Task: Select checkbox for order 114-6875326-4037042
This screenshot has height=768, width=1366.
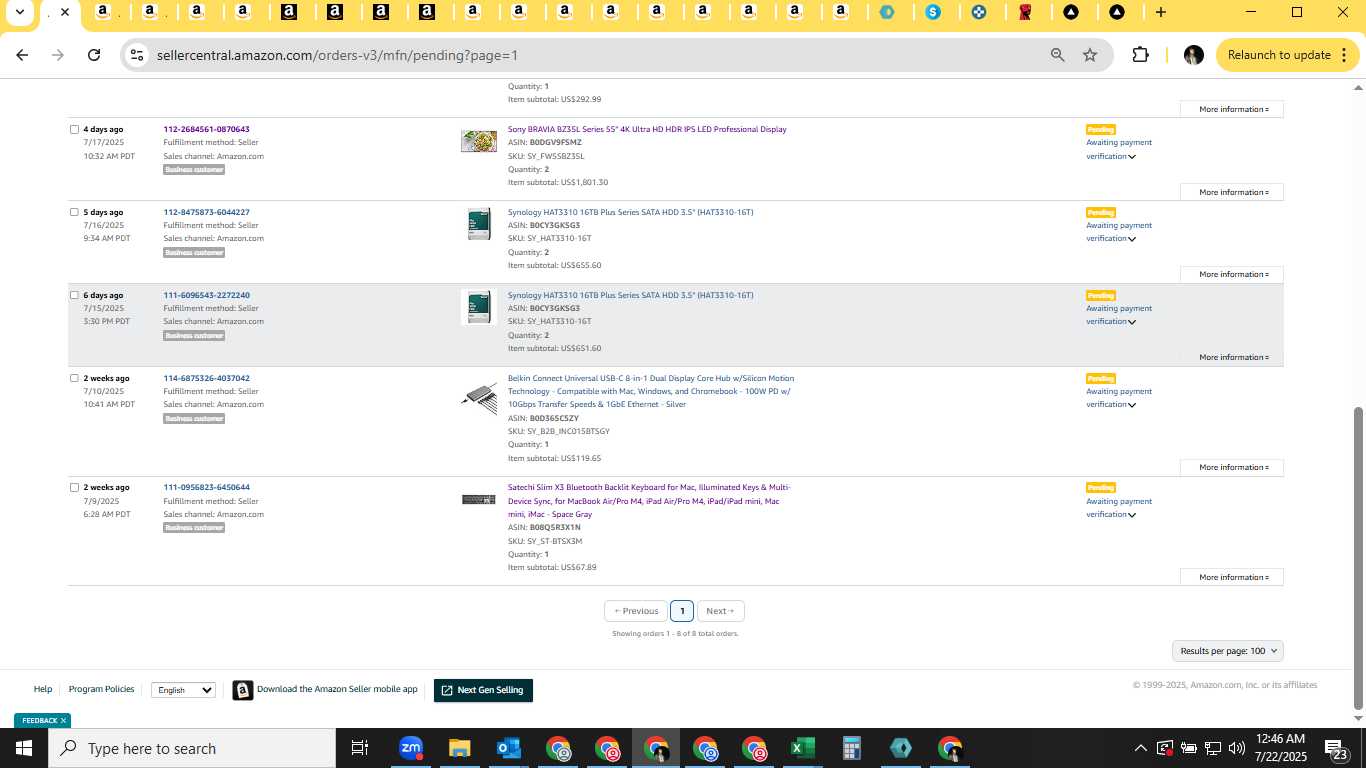Action: [x=74, y=378]
